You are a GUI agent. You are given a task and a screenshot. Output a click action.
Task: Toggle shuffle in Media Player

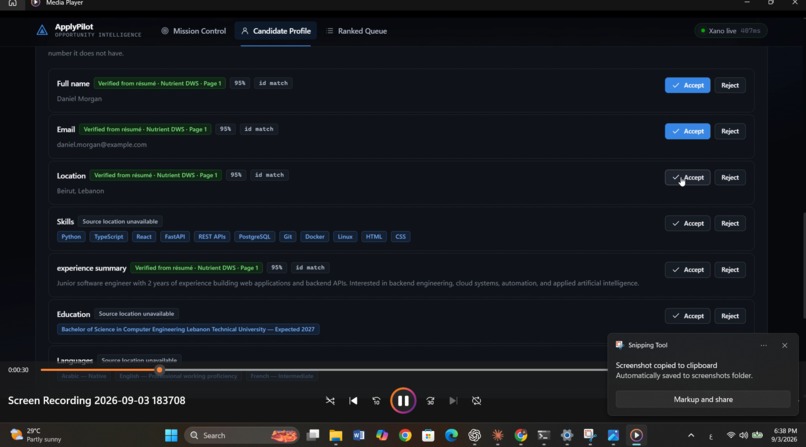tap(330, 401)
